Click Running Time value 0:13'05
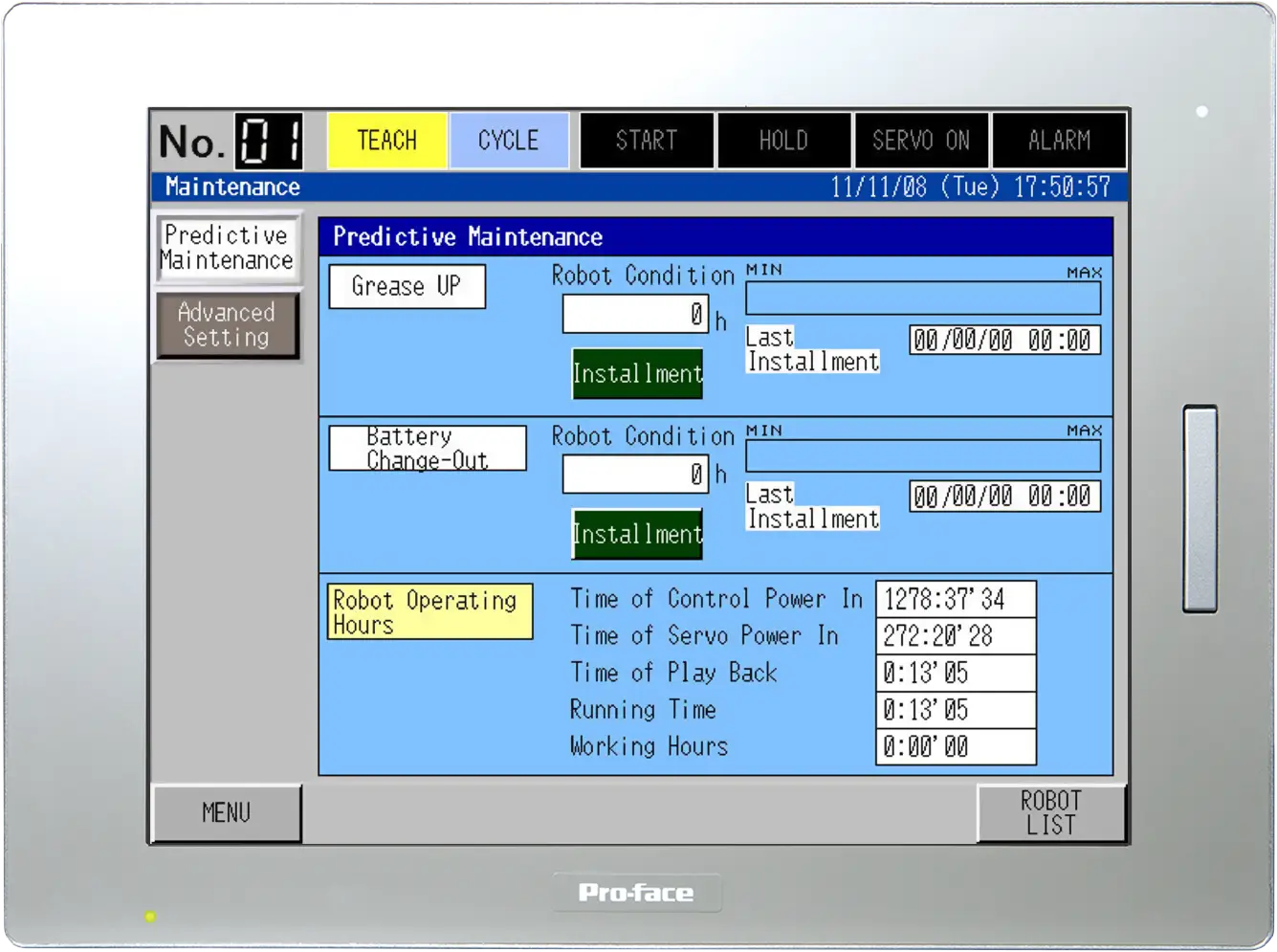The height and width of the screenshot is (952, 1277). (956, 710)
